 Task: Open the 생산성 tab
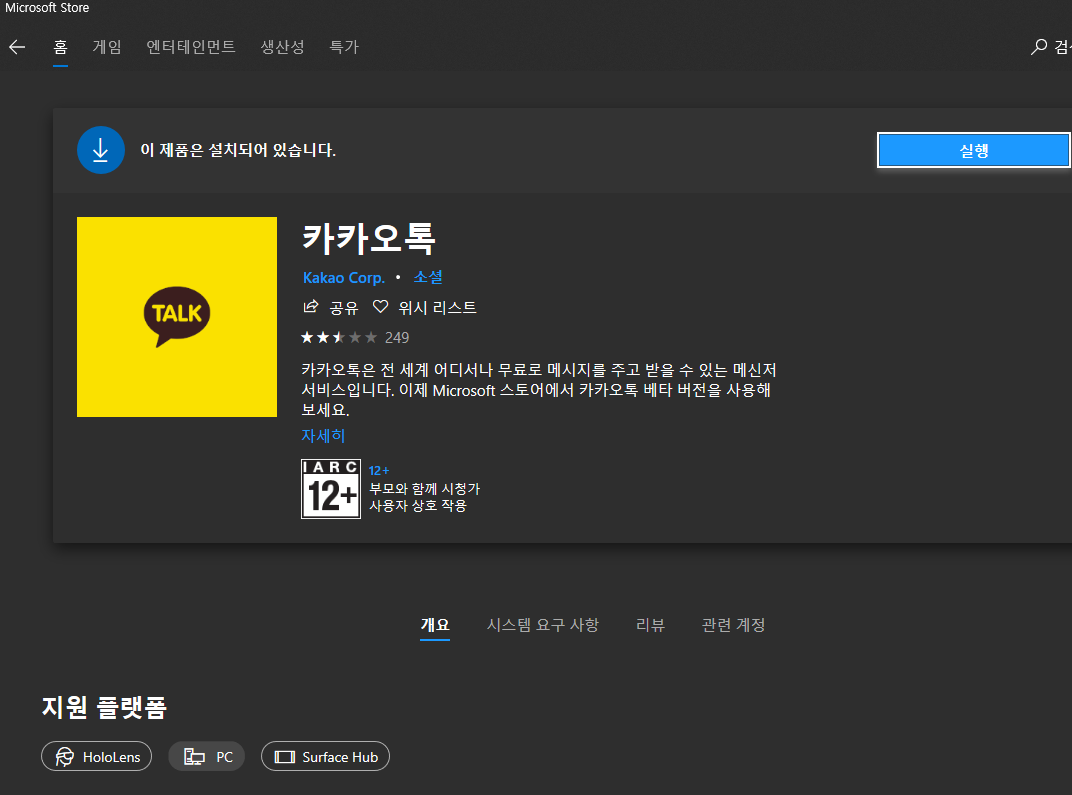282,47
